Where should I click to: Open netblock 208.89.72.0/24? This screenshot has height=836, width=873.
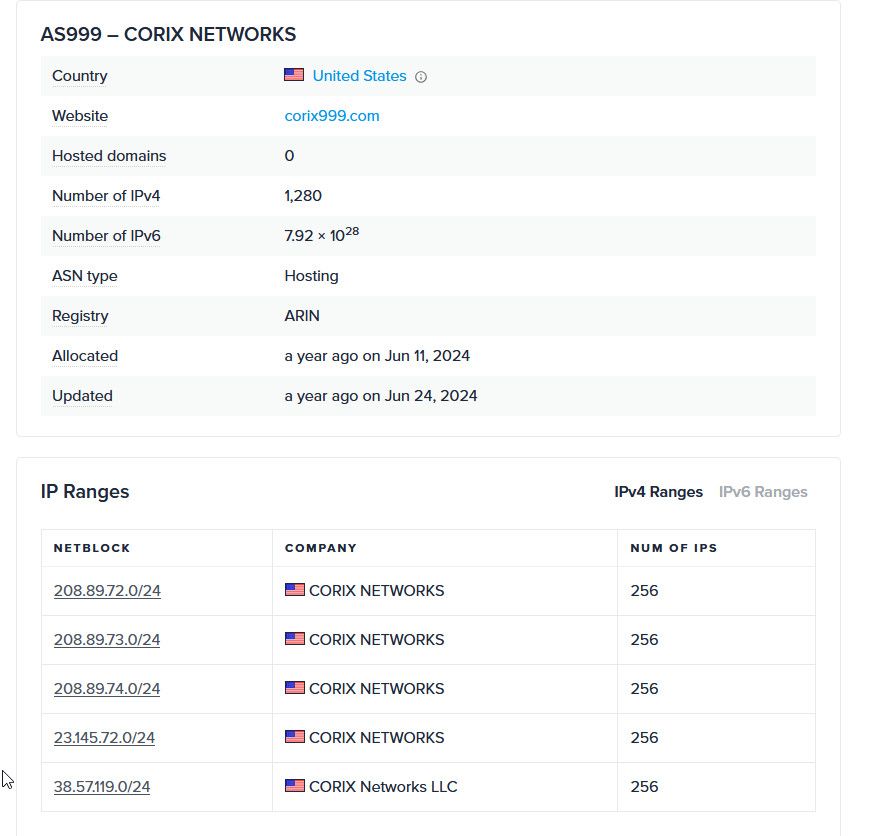click(107, 591)
